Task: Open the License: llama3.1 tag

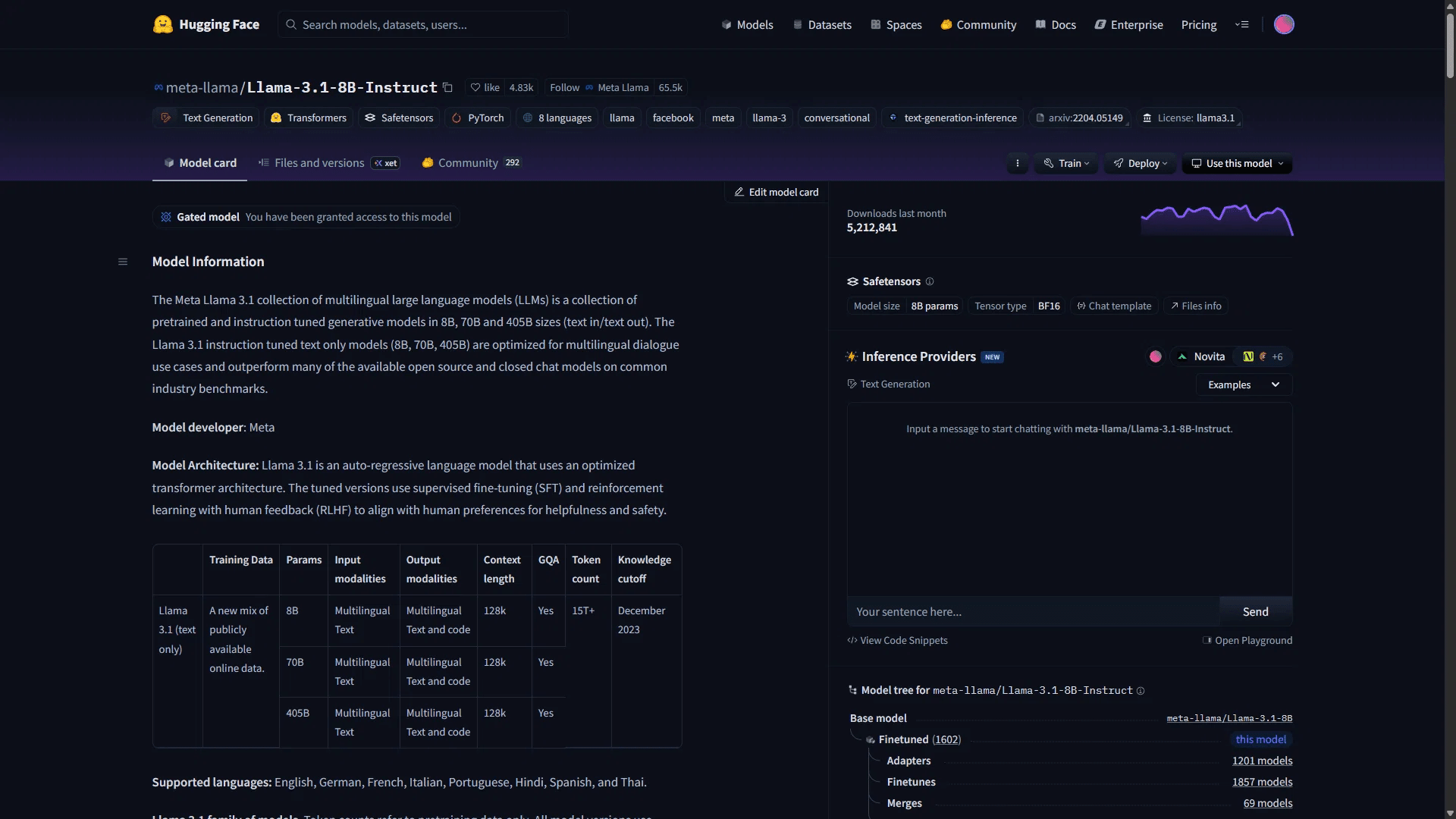Action: pyautogui.click(x=1189, y=118)
